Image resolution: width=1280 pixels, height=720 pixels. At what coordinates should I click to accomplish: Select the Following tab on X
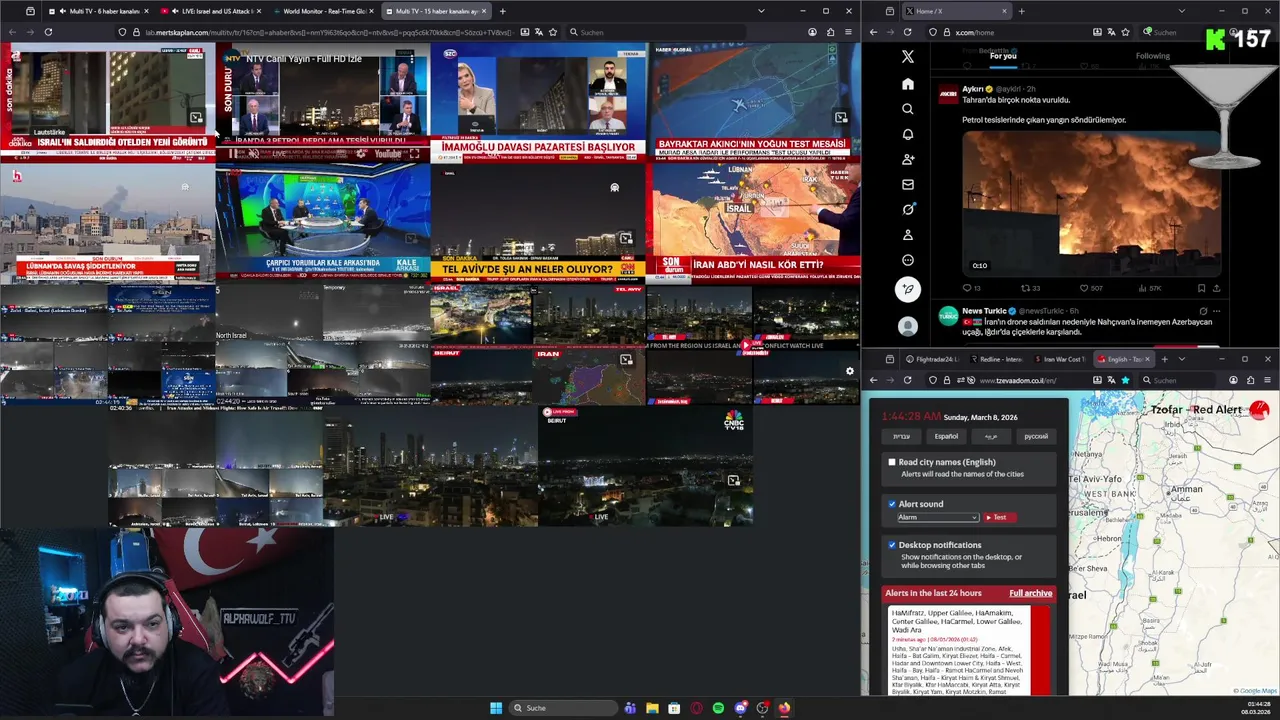(x=1152, y=56)
